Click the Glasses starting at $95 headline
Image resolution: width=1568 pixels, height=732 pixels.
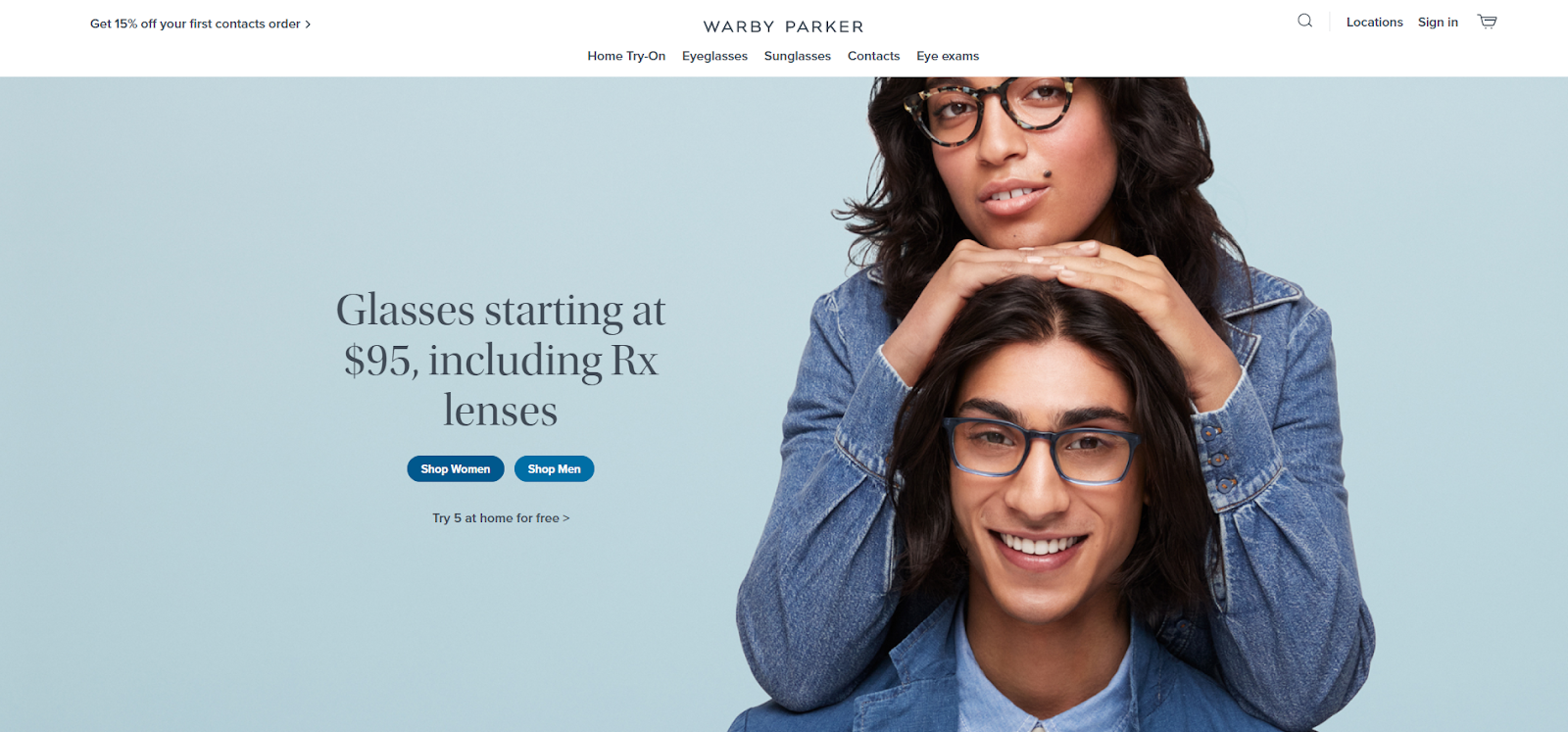(501, 360)
